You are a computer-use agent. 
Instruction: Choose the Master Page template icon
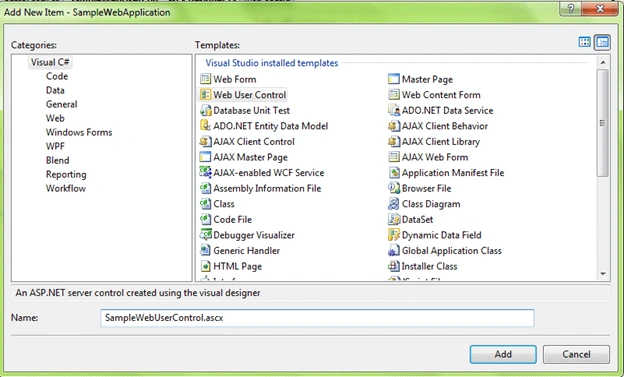pos(394,79)
